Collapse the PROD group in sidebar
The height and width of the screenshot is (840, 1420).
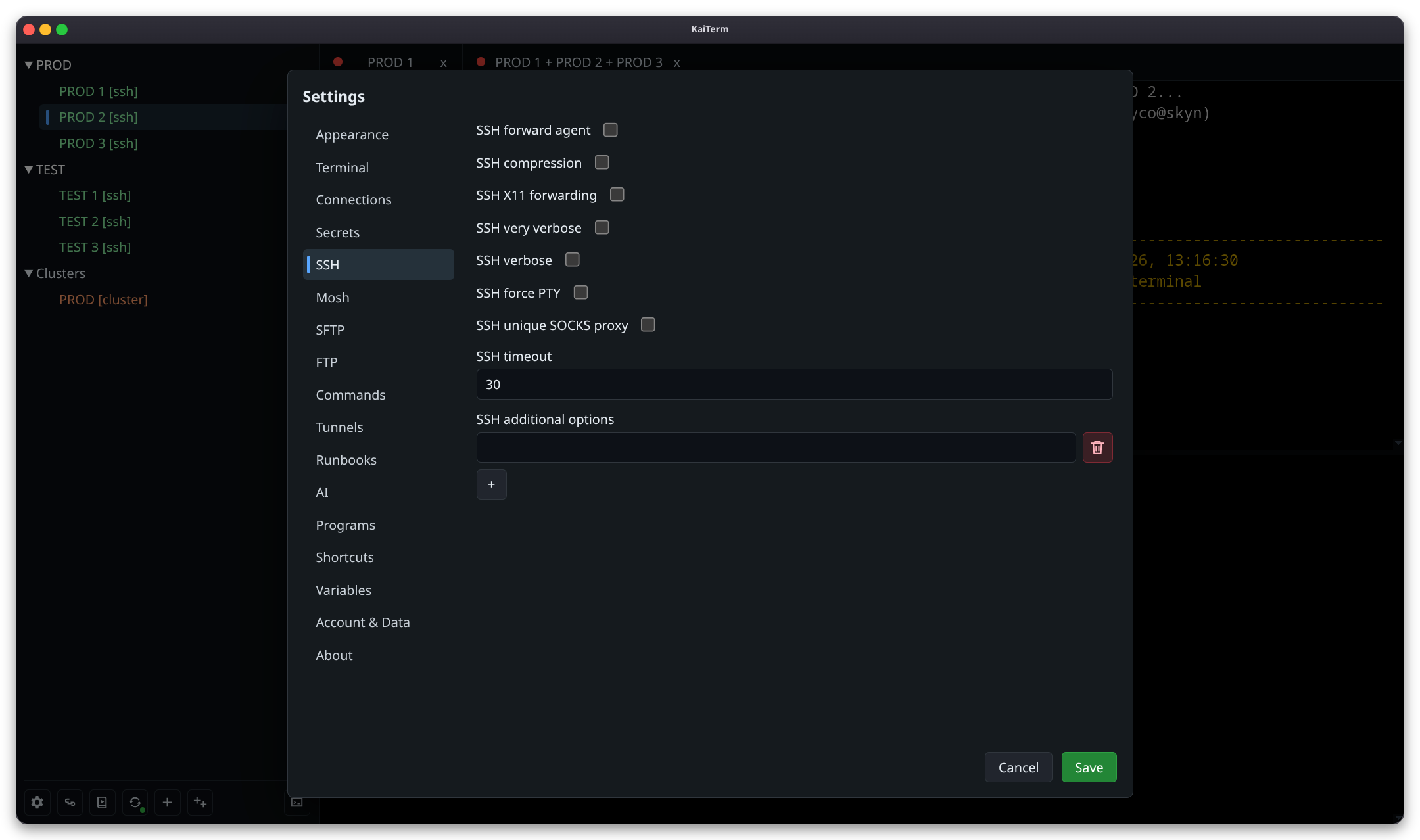point(29,65)
